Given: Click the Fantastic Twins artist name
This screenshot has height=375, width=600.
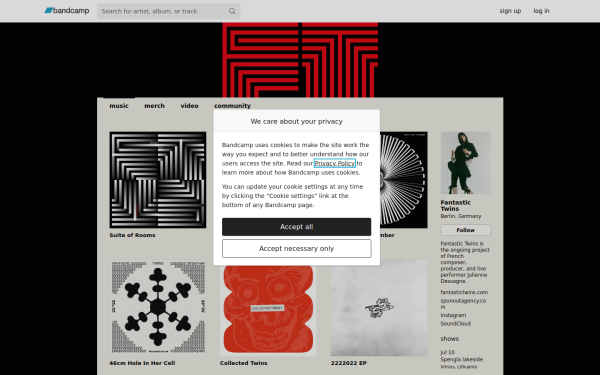Looking at the screenshot, I should pos(455,205).
